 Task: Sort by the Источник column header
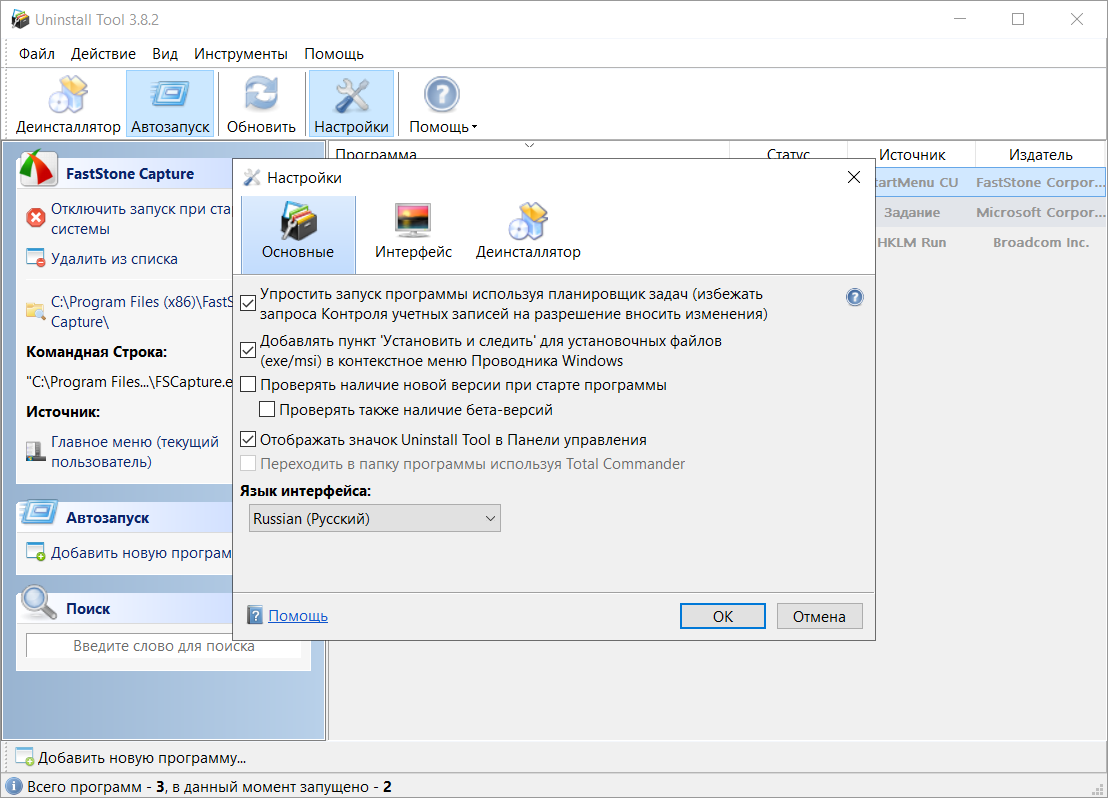point(912,154)
